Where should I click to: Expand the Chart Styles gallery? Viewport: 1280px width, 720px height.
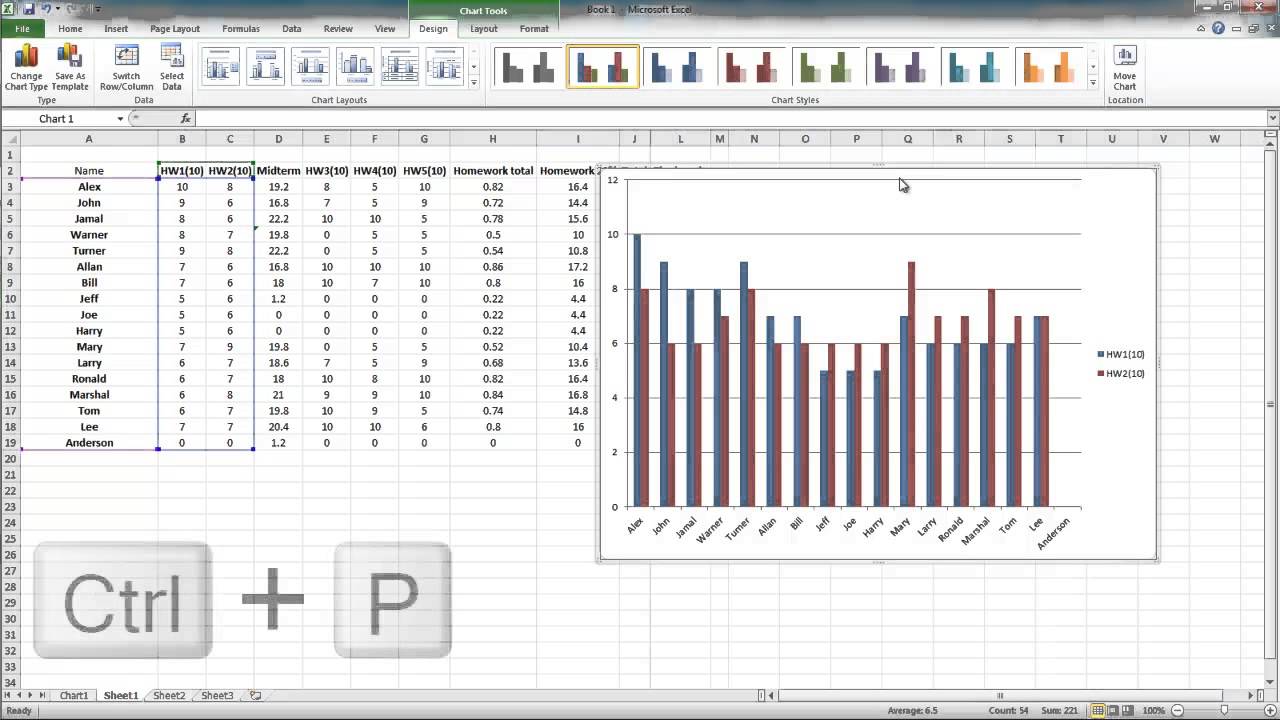pos(1093,82)
